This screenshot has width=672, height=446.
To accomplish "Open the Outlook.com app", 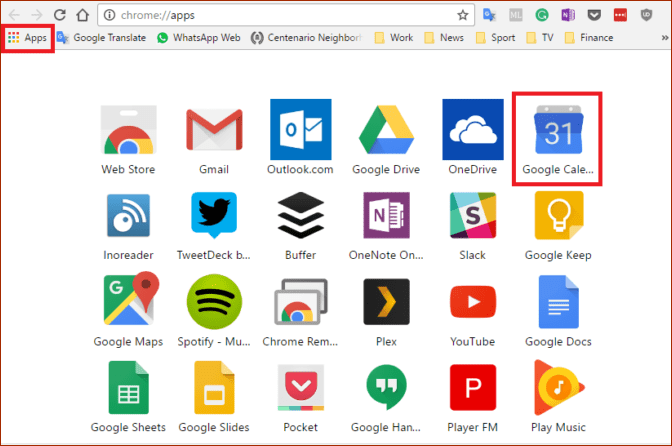I will point(300,138).
